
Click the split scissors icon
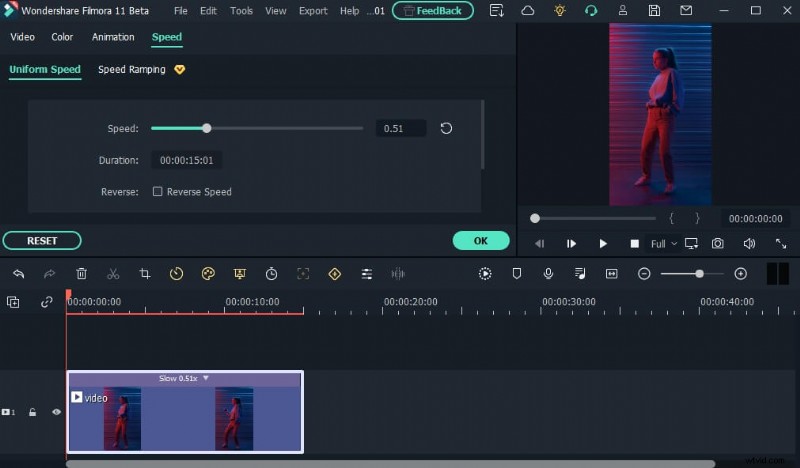click(113, 274)
